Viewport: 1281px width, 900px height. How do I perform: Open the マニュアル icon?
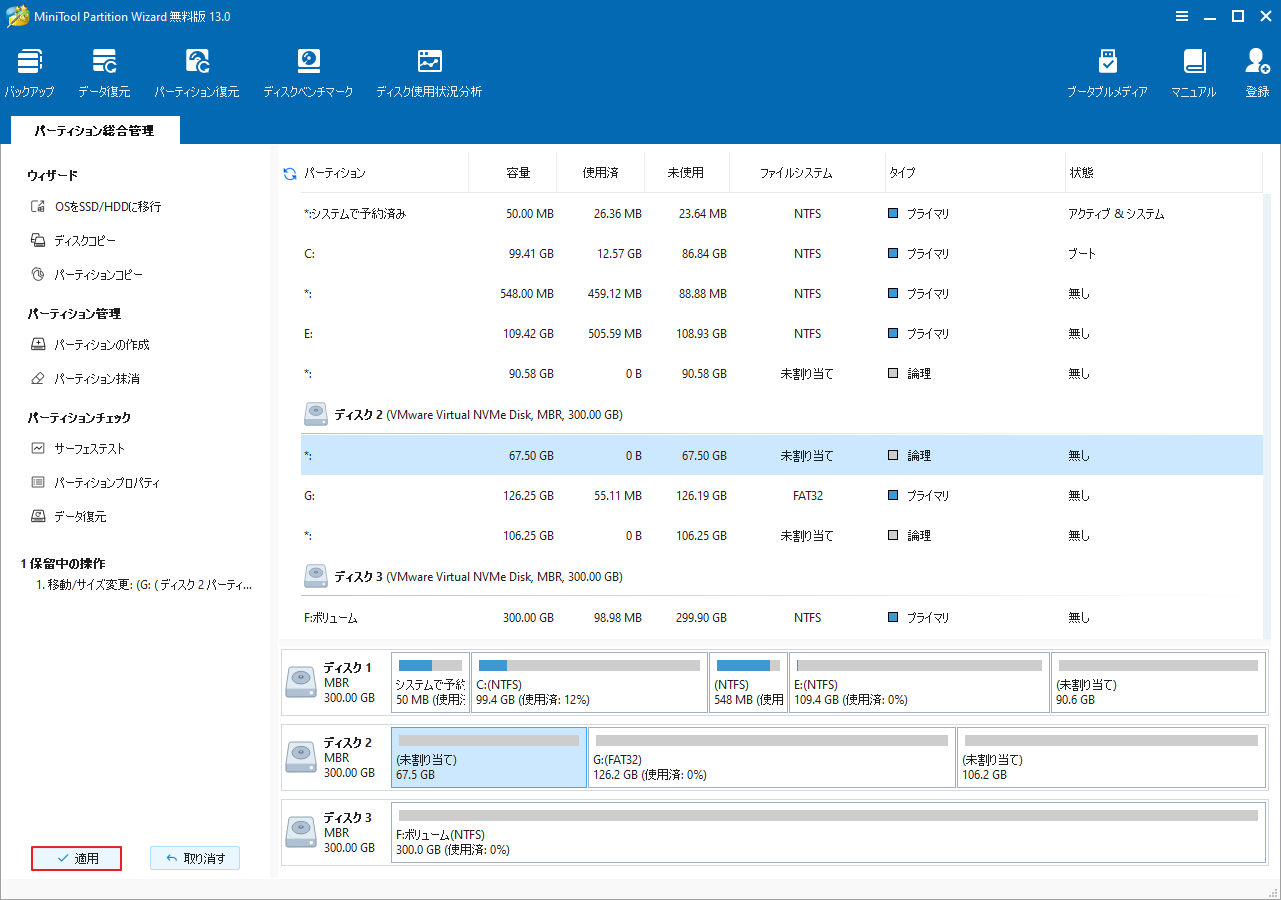(x=1193, y=70)
